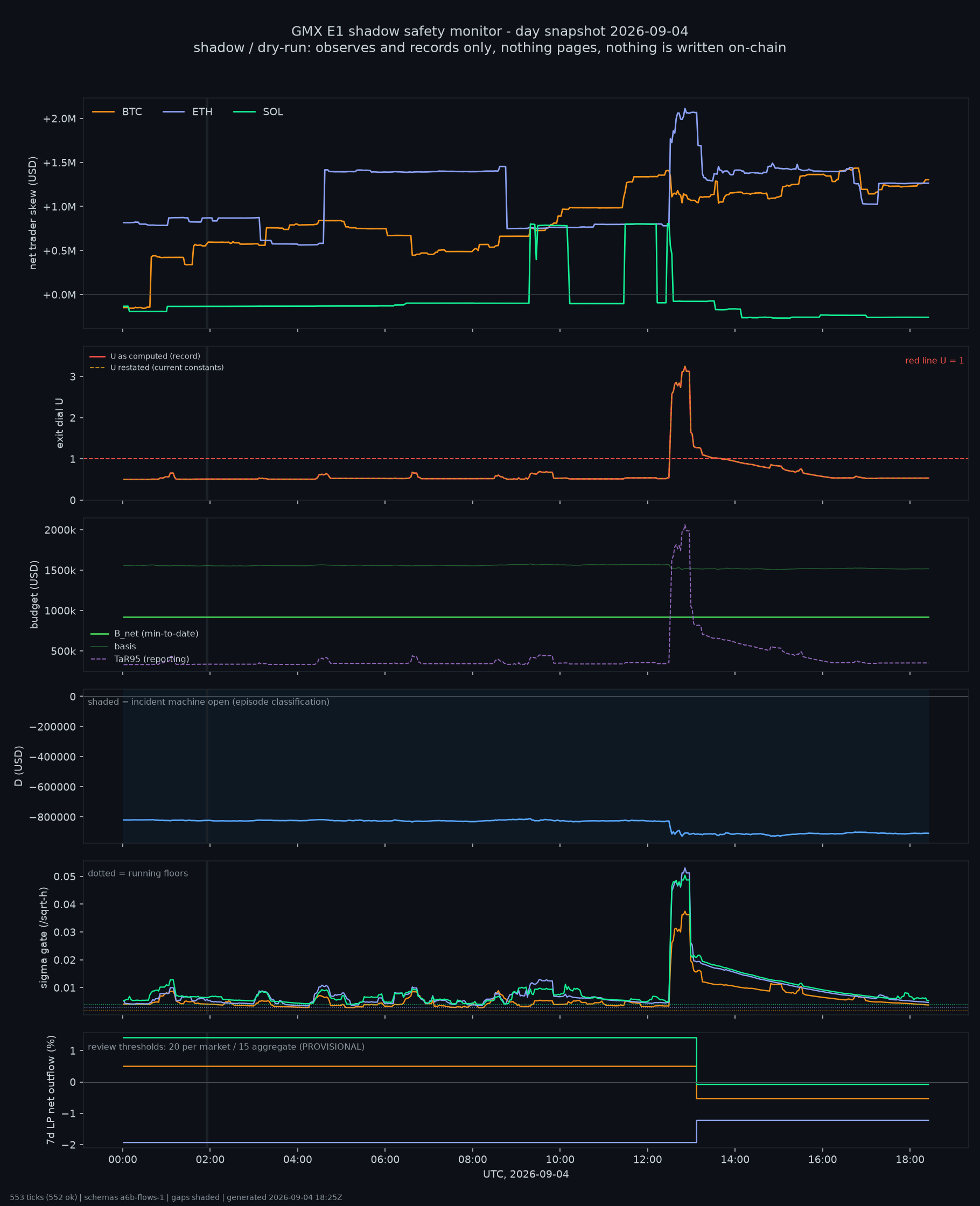Click the '−400000' D axis tick

pos(53,757)
